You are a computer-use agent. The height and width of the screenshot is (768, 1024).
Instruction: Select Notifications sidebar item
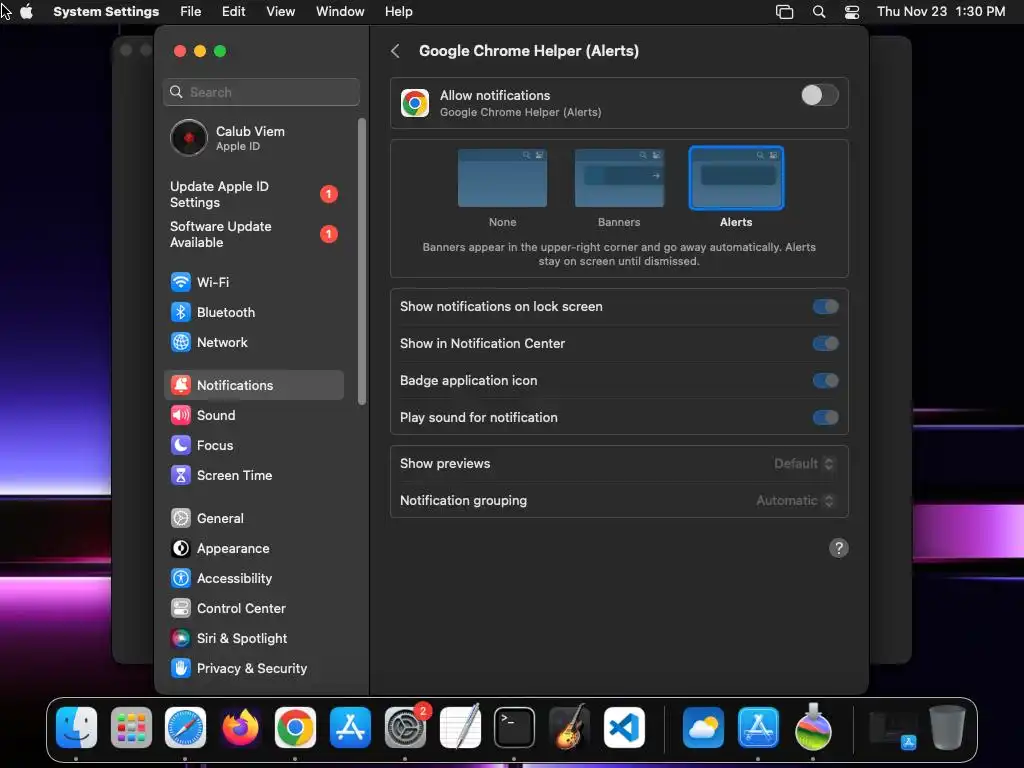[253, 385]
